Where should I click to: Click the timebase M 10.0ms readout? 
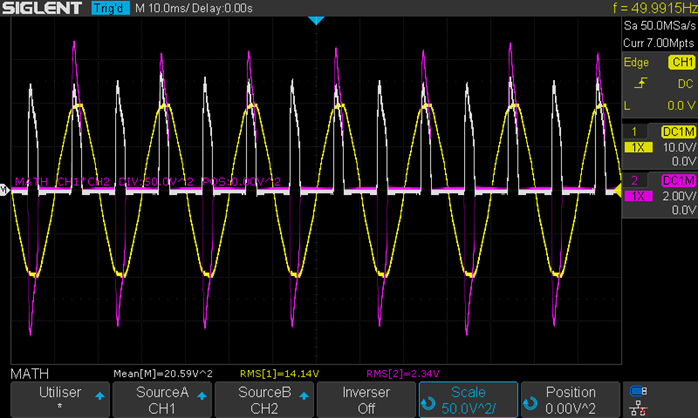click(161, 8)
